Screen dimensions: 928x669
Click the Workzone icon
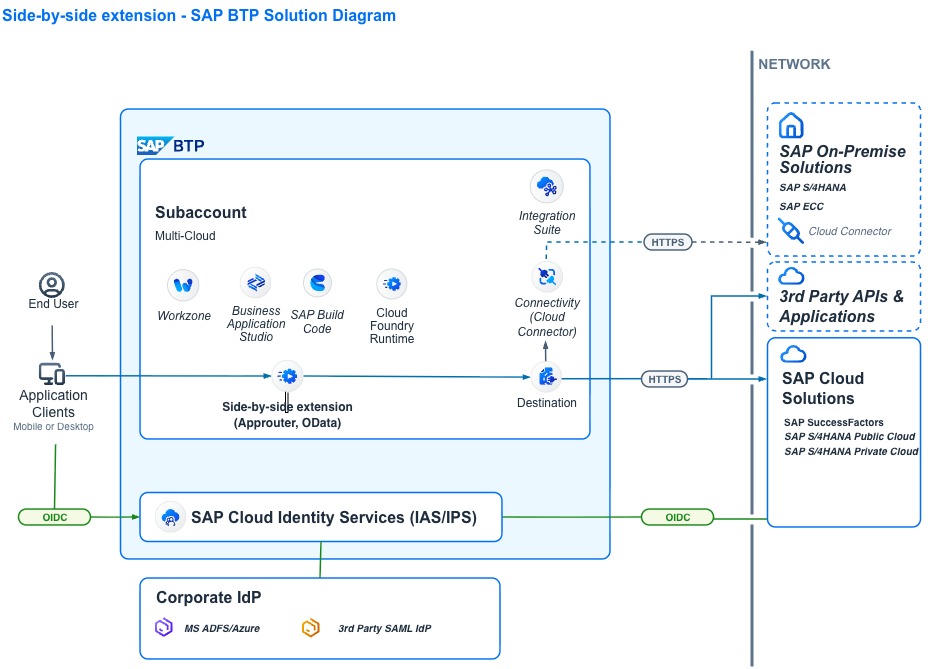click(183, 285)
